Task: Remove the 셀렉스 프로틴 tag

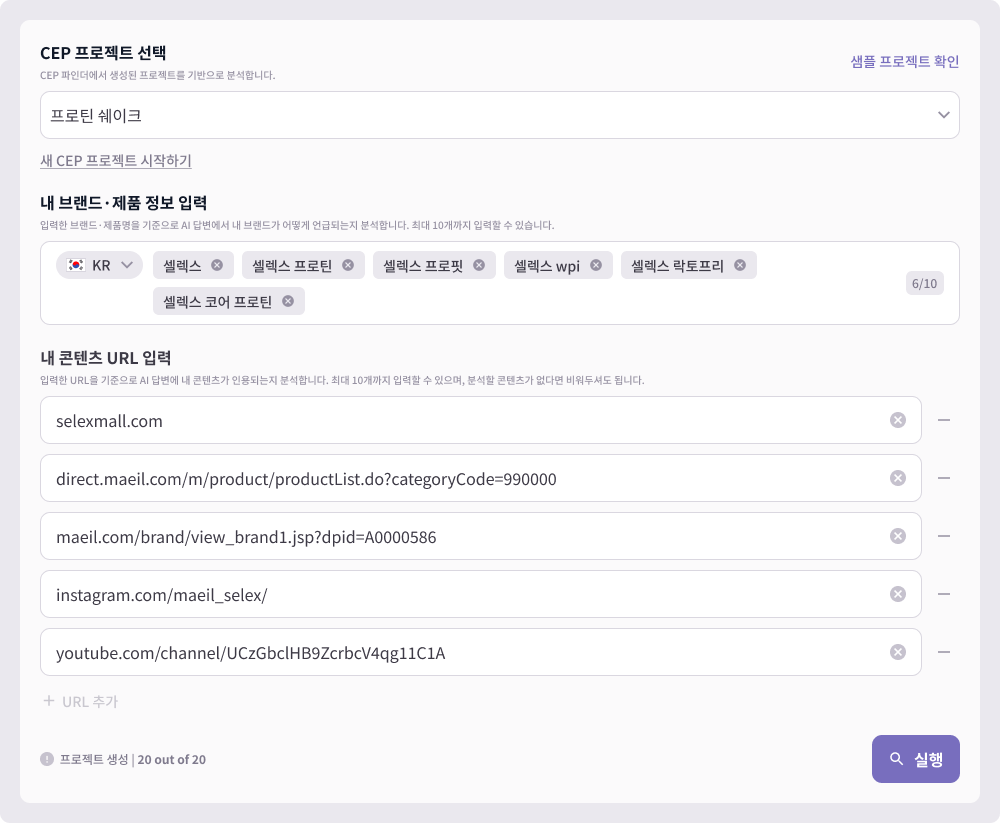Action: coord(348,265)
